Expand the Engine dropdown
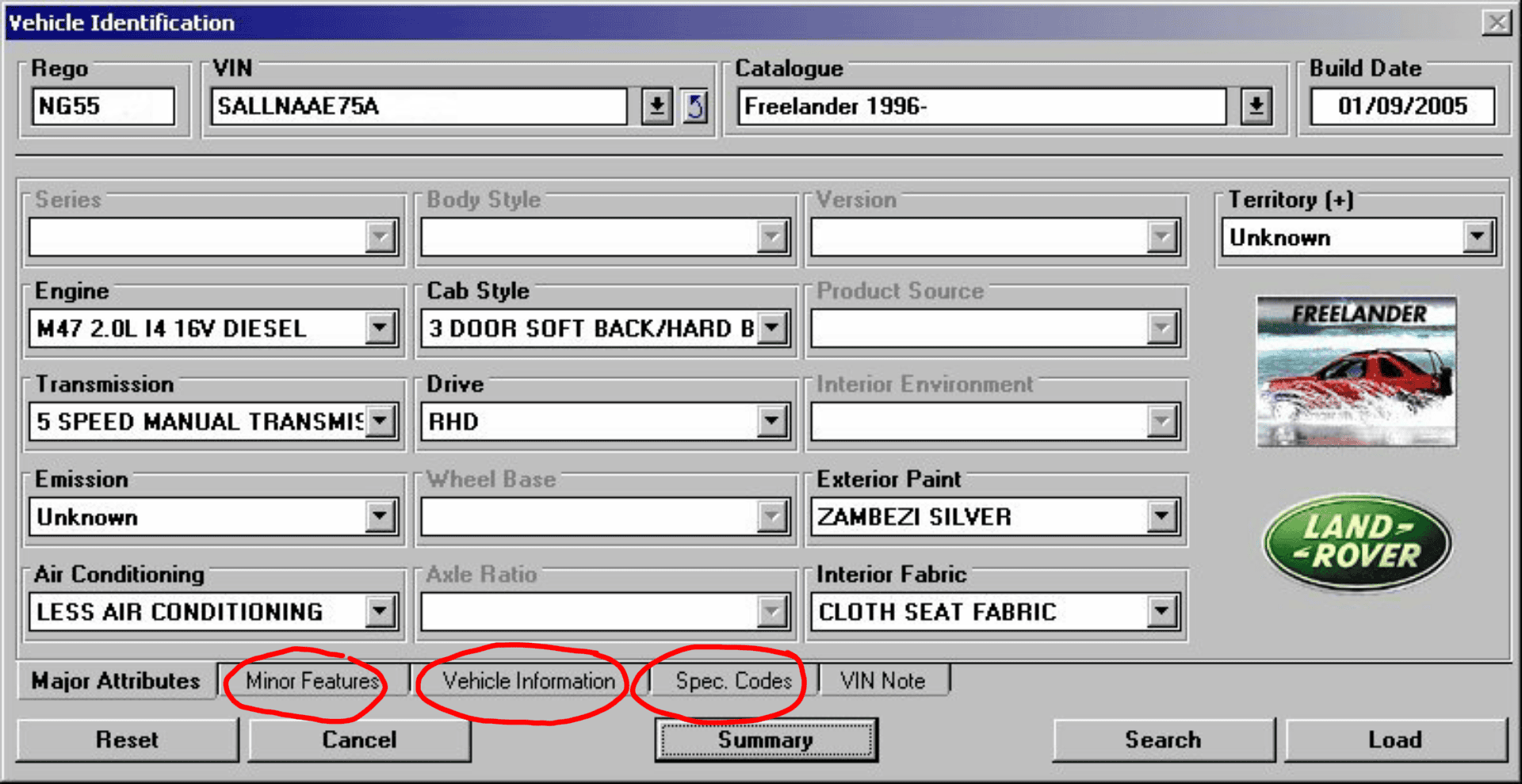Image resolution: width=1522 pixels, height=784 pixels. pos(380,327)
